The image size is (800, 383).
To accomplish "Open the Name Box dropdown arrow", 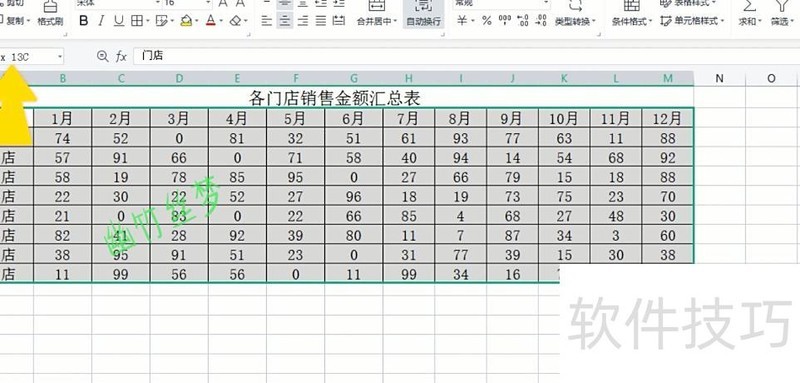I will coord(60,57).
